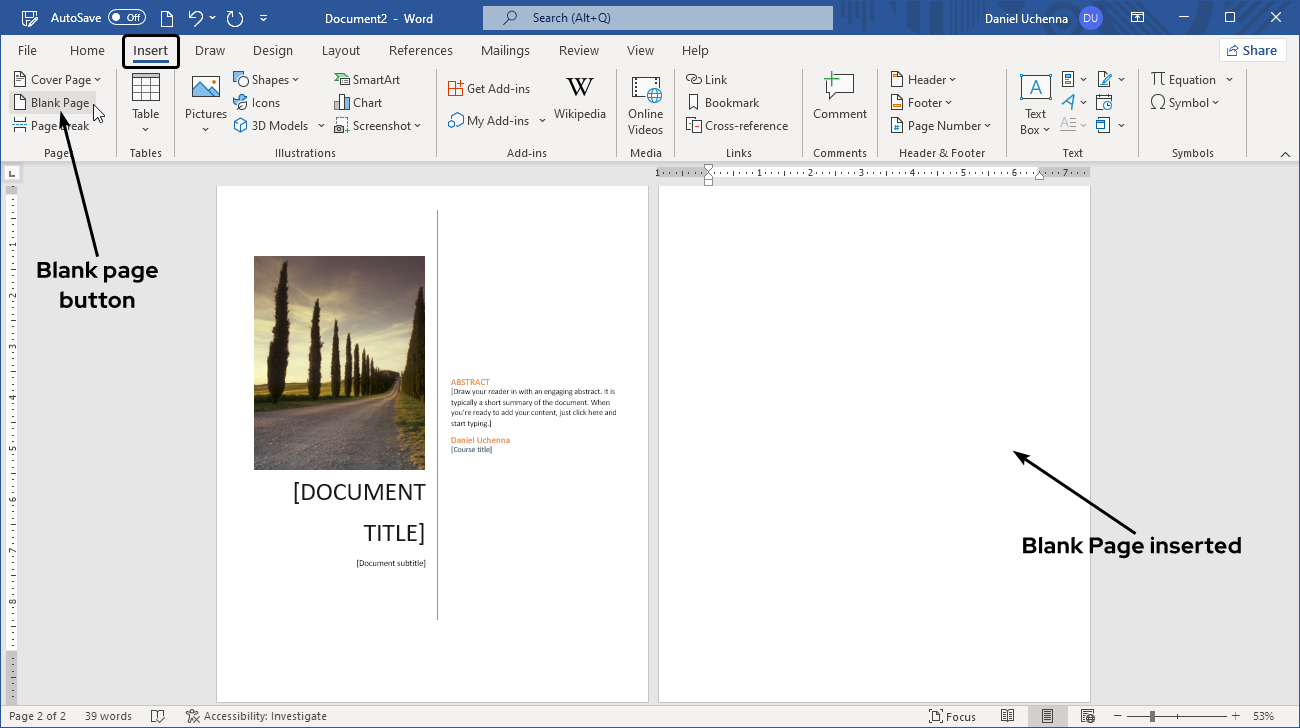Insert an Online Video
Screen dimensions: 1300x728
click(645, 104)
